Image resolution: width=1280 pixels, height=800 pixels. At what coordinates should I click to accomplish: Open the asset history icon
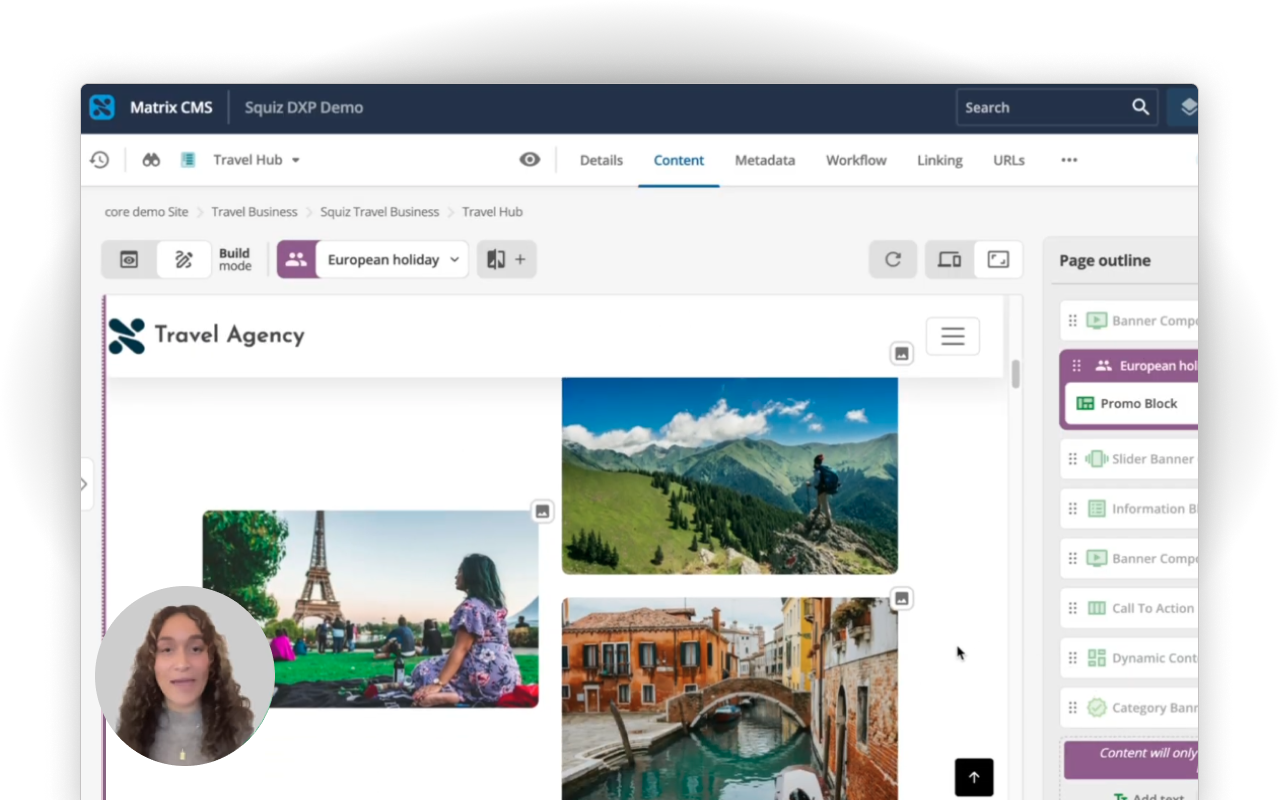(x=99, y=159)
